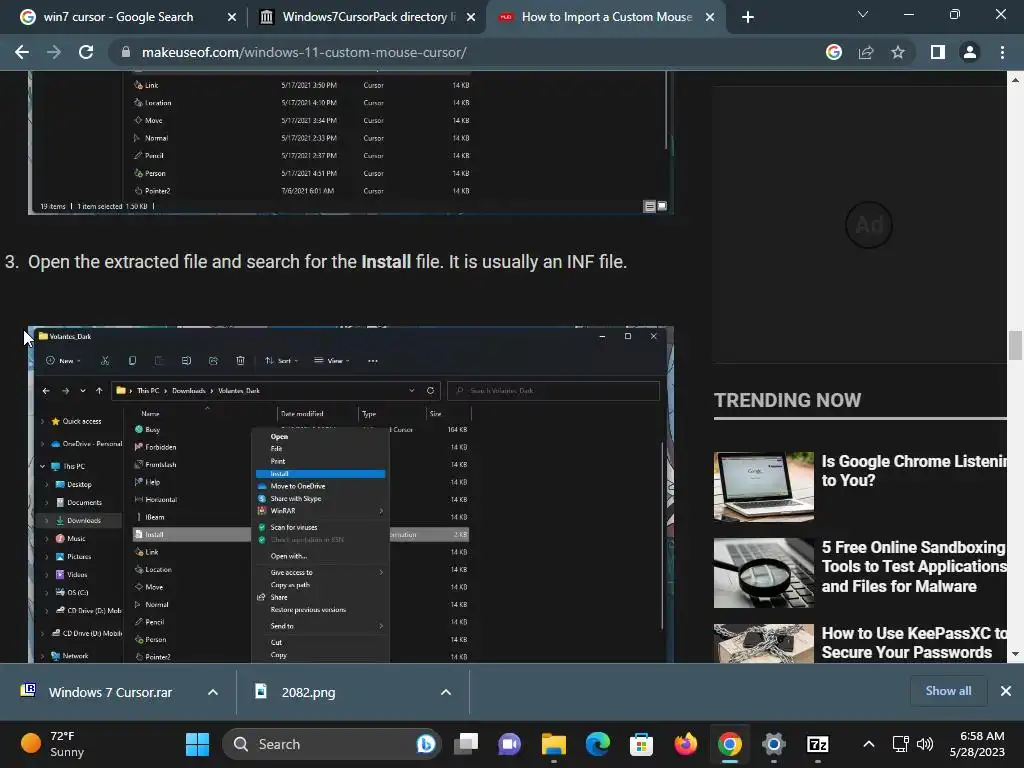Image resolution: width=1024 pixels, height=768 pixels.
Task: Click the chained phone thumbnail
Action: (x=763, y=643)
